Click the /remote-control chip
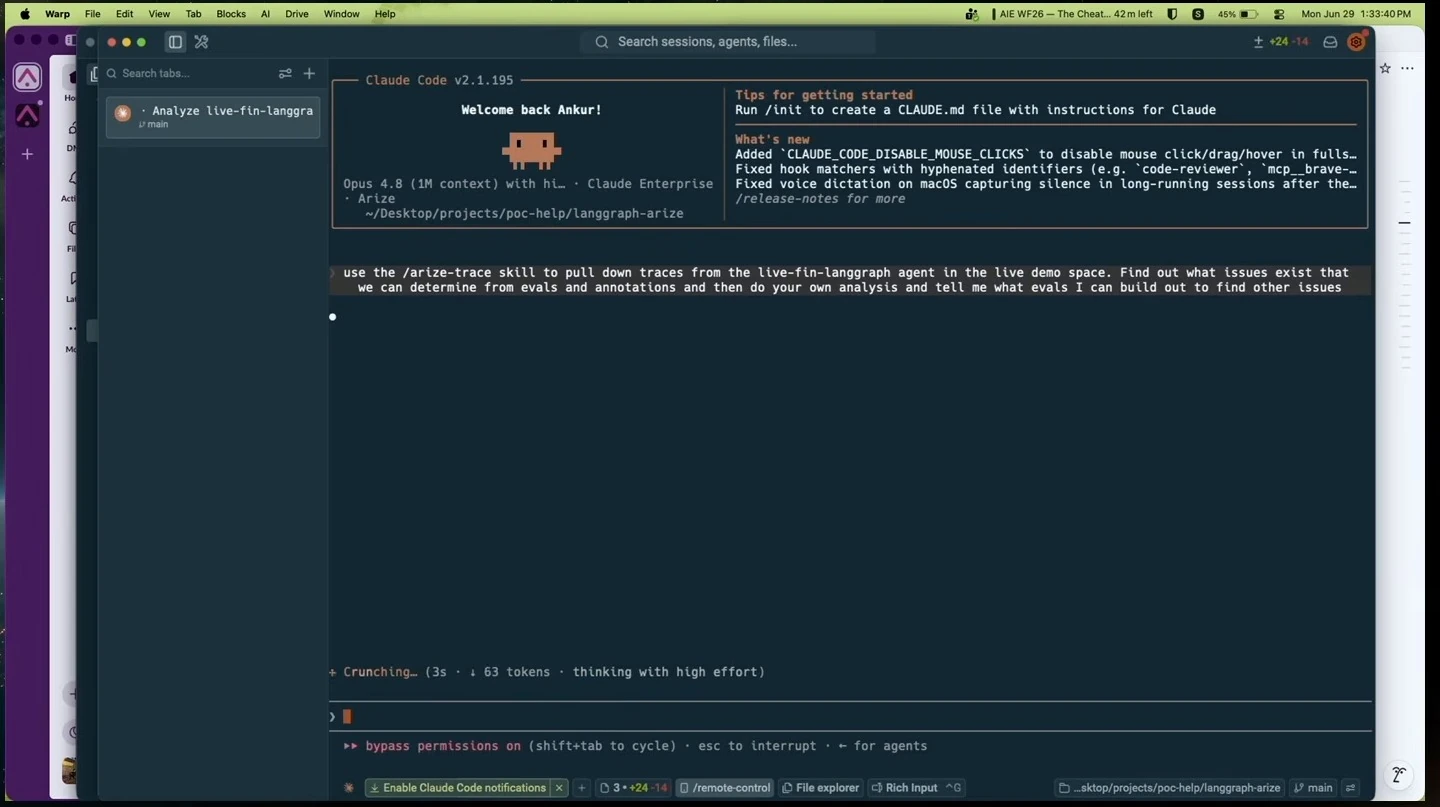Viewport: 1440px width, 807px height. tap(725, 788)
